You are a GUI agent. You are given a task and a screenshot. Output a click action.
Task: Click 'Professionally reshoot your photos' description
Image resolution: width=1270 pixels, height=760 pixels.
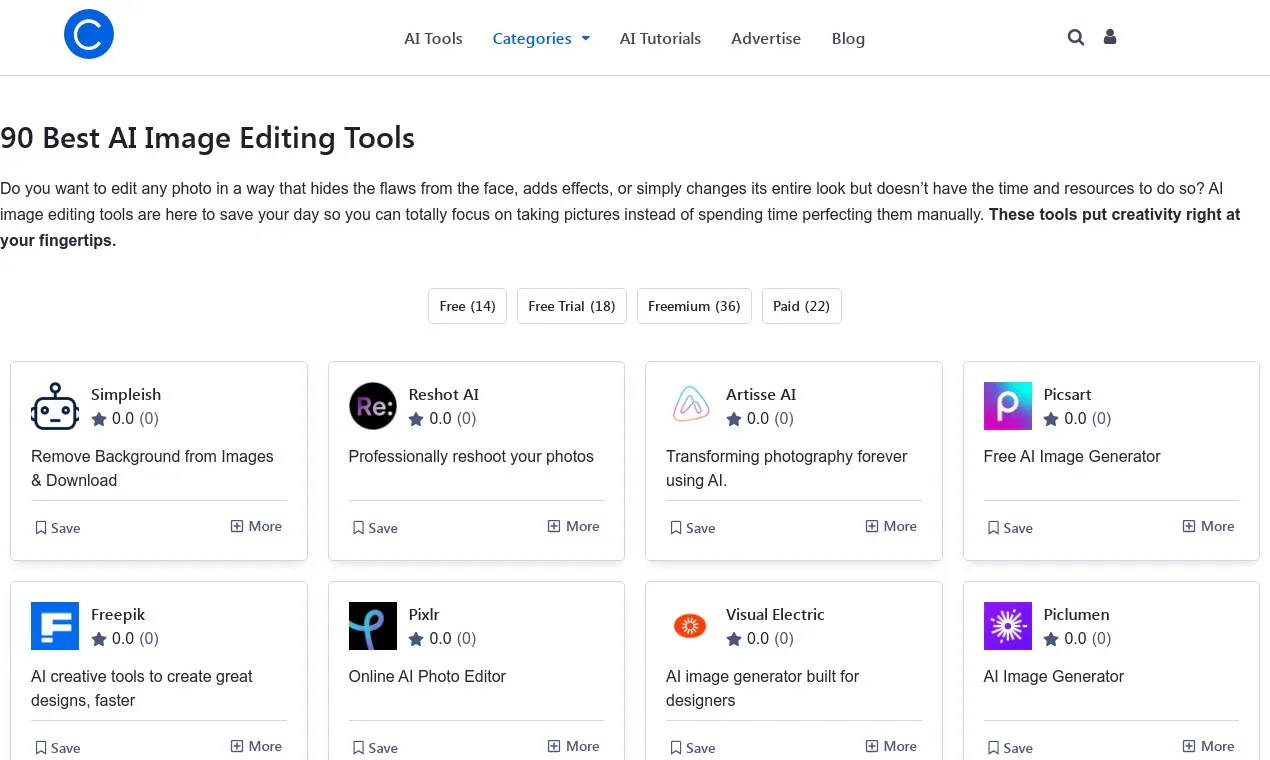[471, 457]
